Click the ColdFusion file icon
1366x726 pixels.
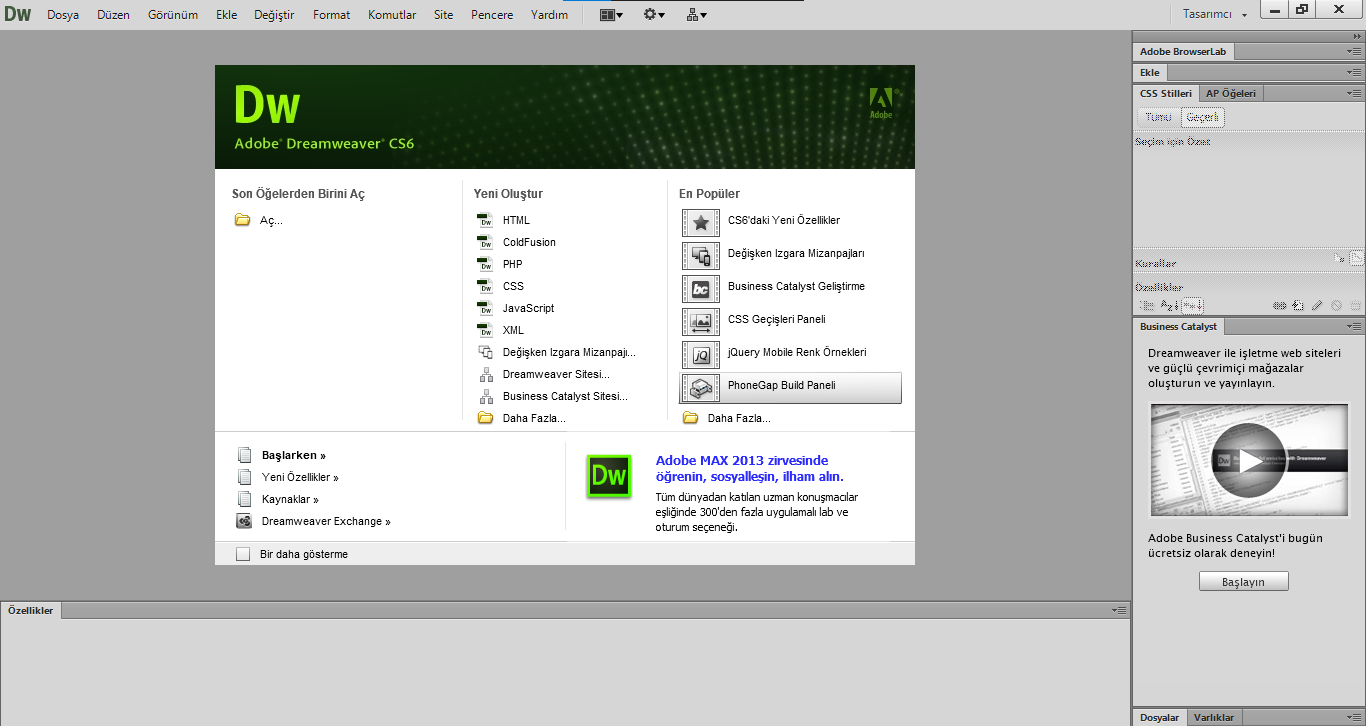[x=485, y=242]
